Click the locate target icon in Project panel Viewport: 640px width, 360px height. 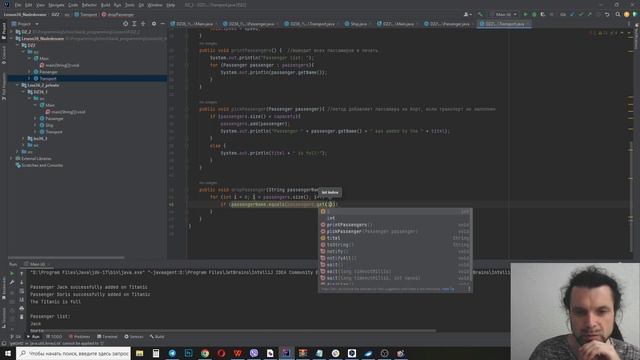125,24
